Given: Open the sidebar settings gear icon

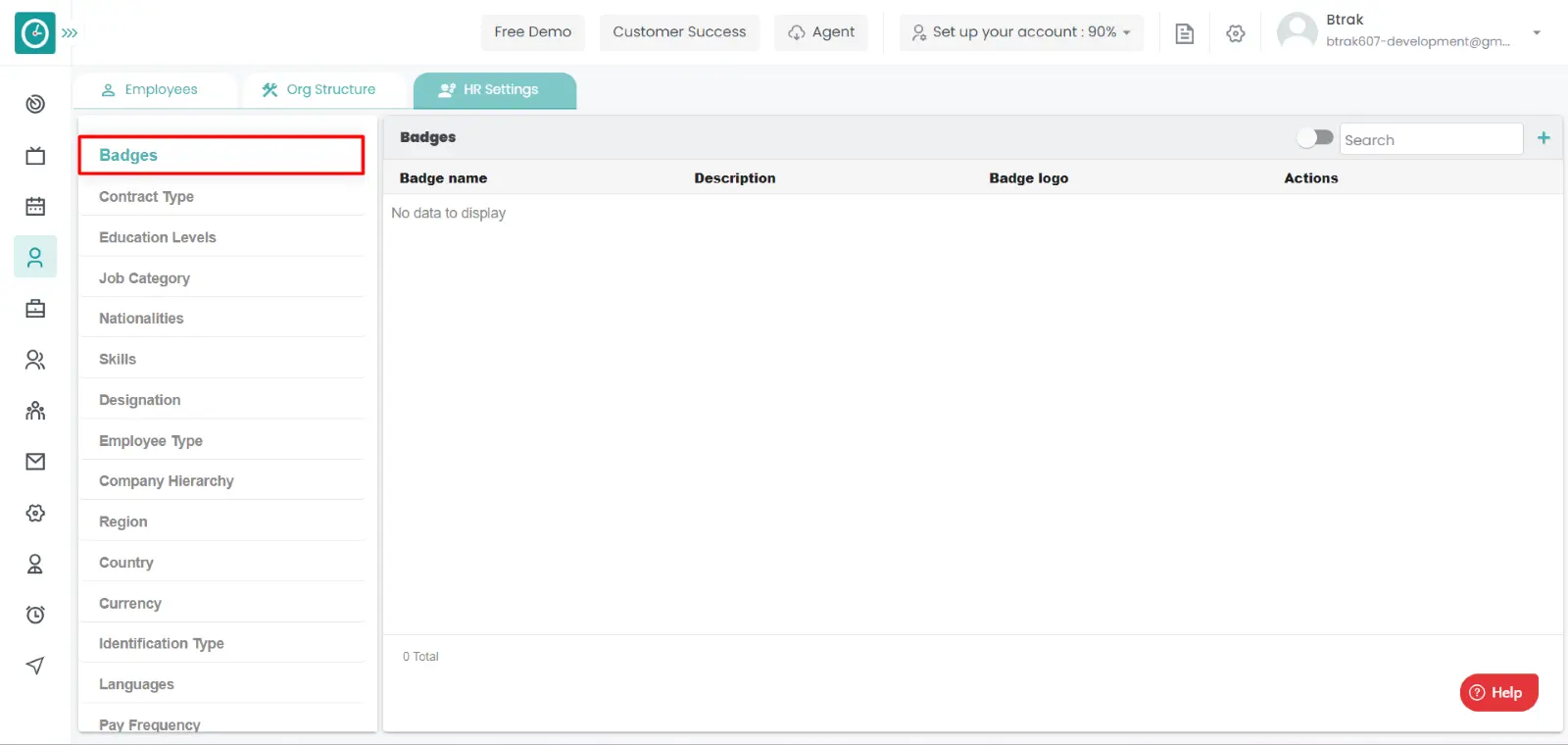Looking at the screenshot, I should [35, 513].
